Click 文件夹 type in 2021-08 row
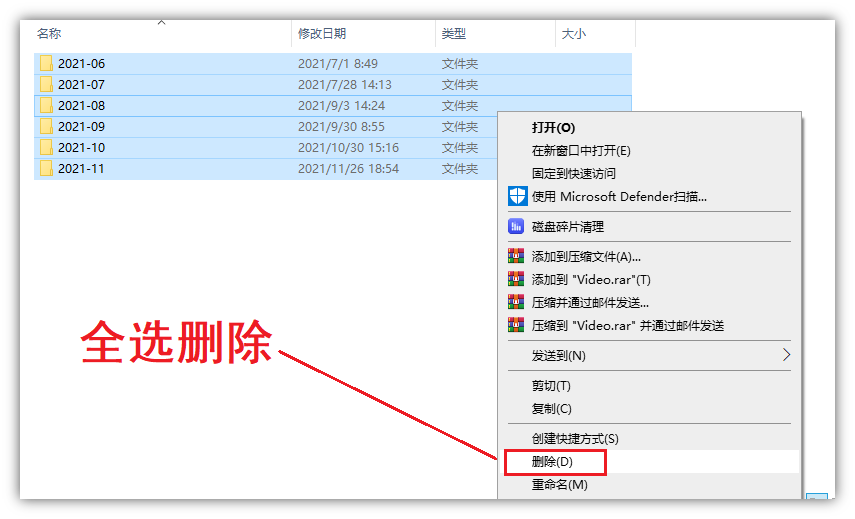The height and width of the screenshot is (519, 855). click(x=460, y=106)
